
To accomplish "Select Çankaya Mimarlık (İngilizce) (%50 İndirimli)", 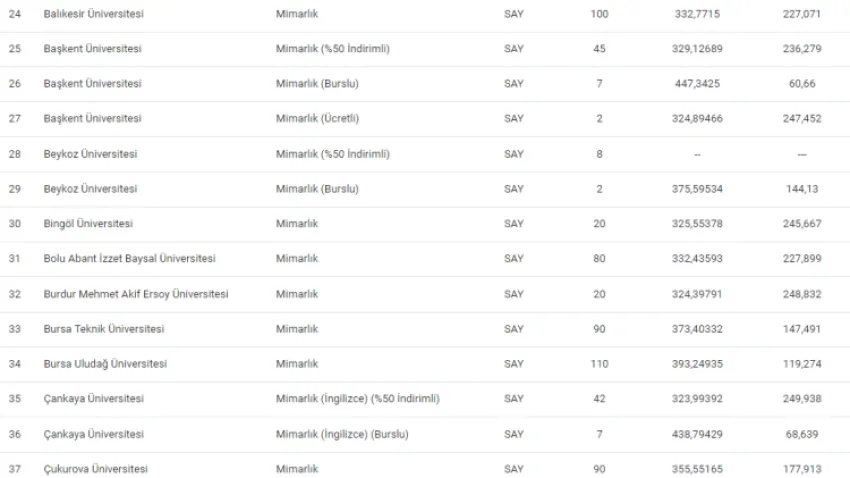I will coord(357,399).
